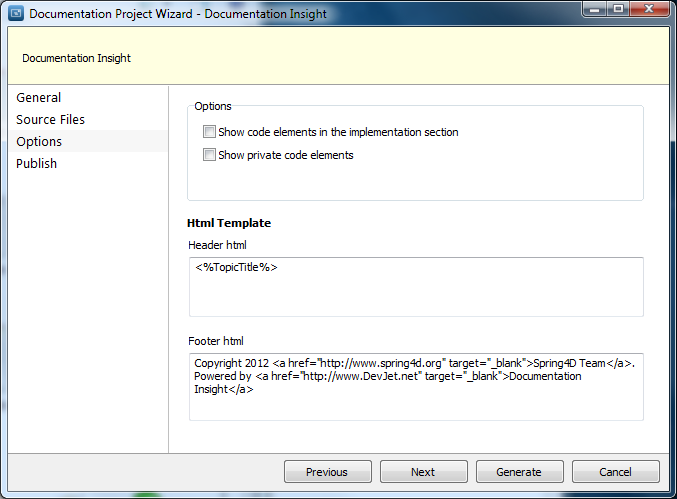Click the Previous button
Image resolution: width=677 pixels, height=499 pixels.
tap(328, 471)
